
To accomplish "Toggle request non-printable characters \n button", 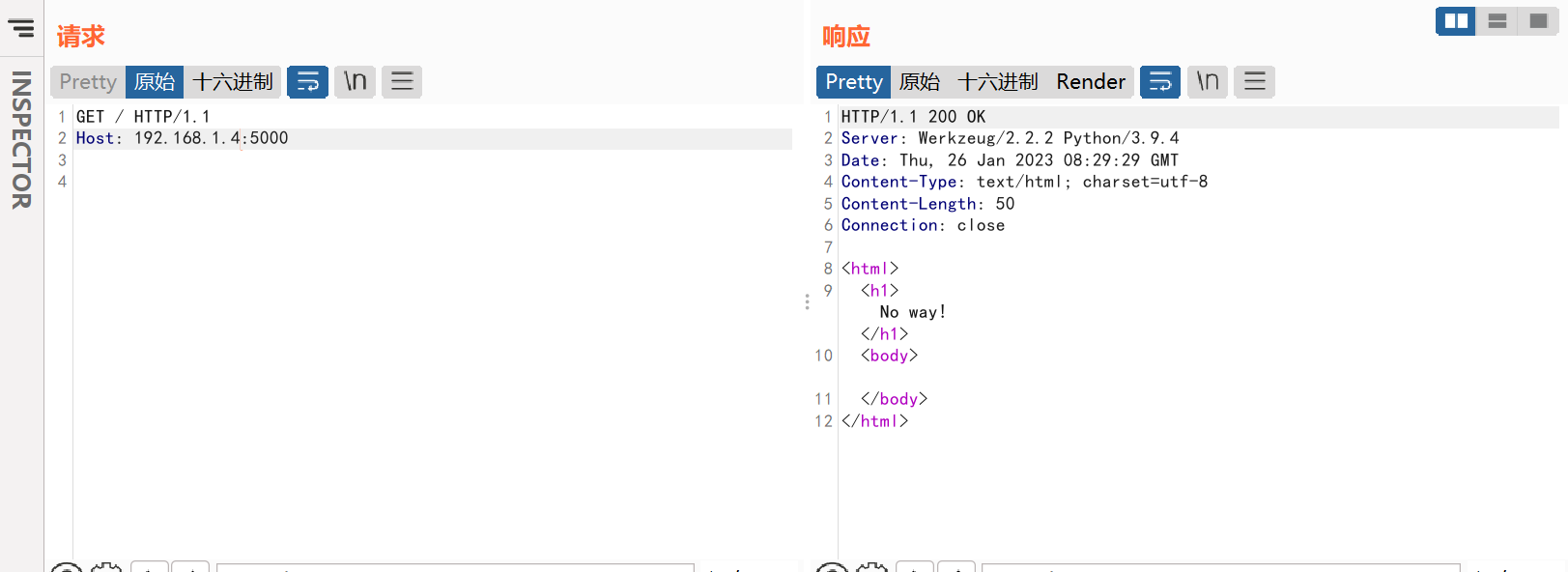I will [x=356, y=82].
